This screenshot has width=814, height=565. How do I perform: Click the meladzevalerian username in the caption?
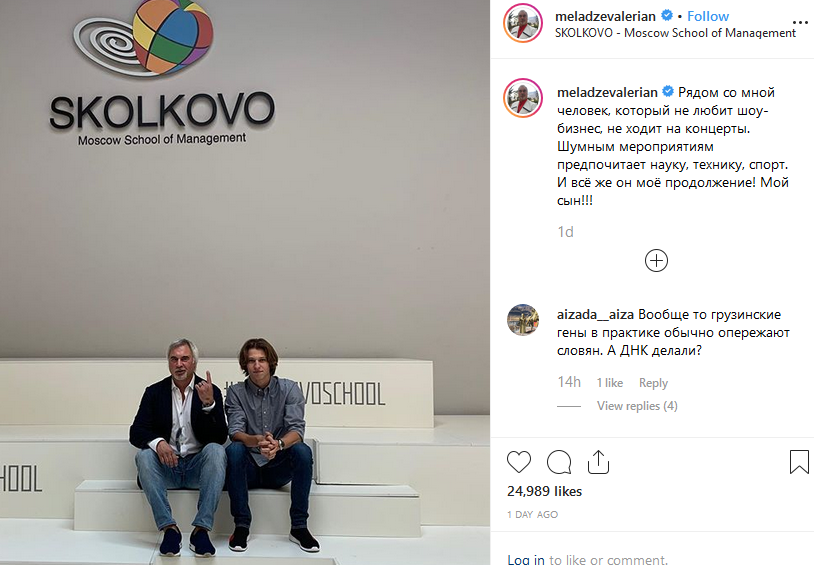point(607,92)
